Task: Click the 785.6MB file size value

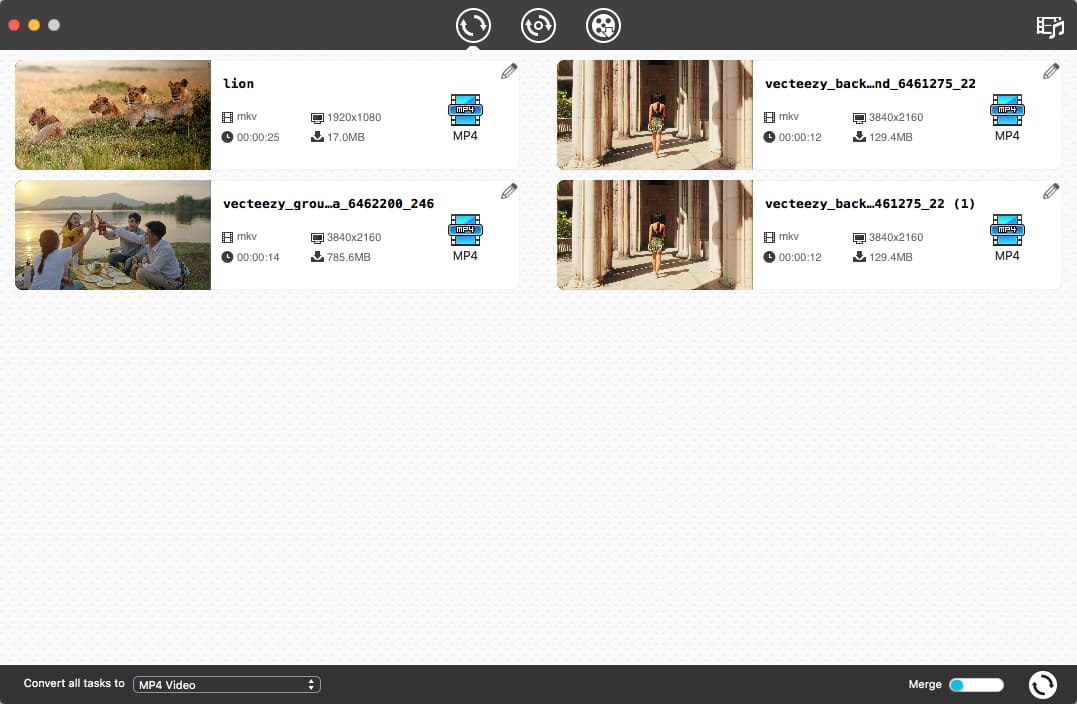Action: click(x=348, y=258)
